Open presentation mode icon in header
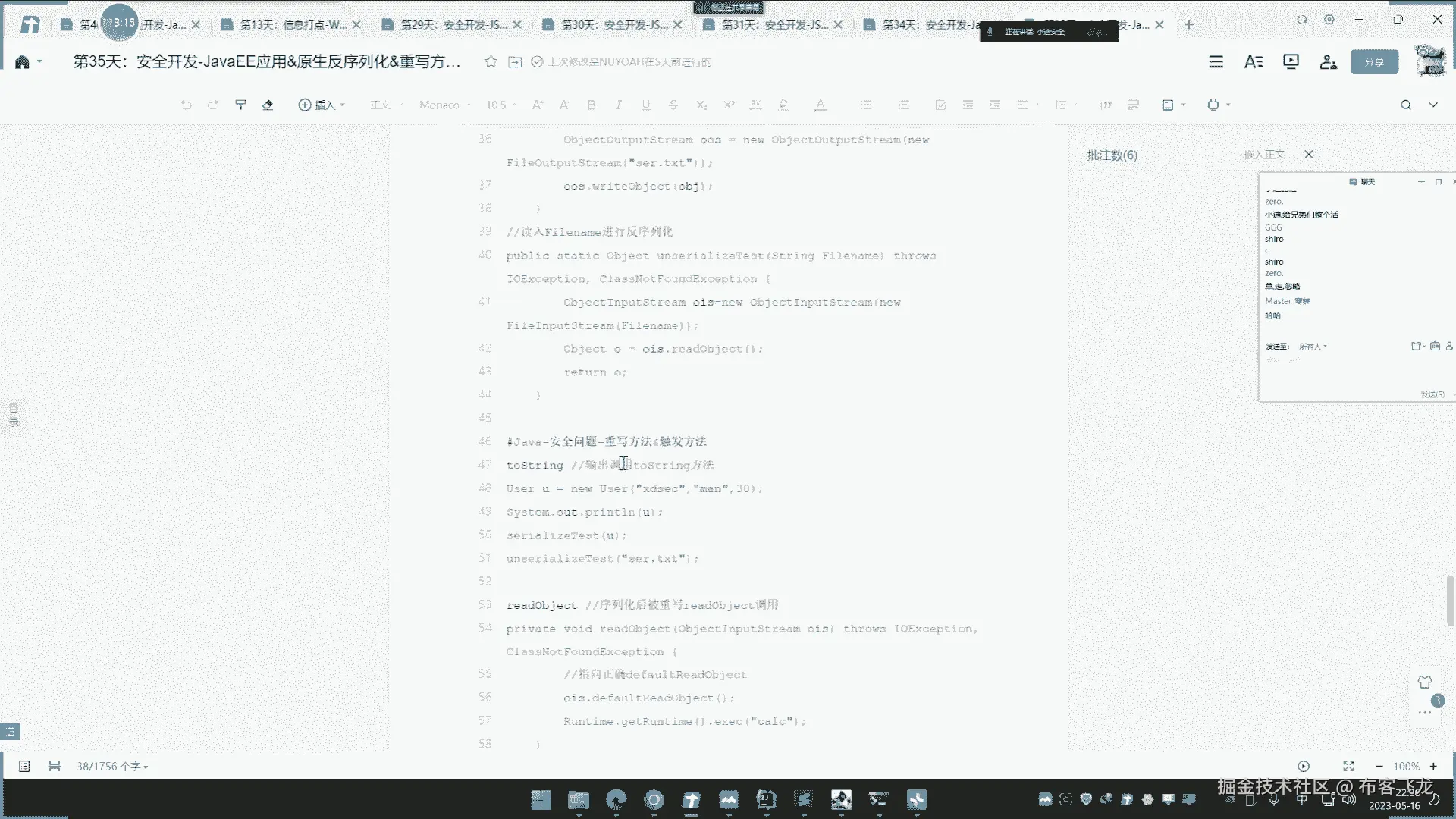Screen dimensions: 1456x819 [x=1291, y=61]
